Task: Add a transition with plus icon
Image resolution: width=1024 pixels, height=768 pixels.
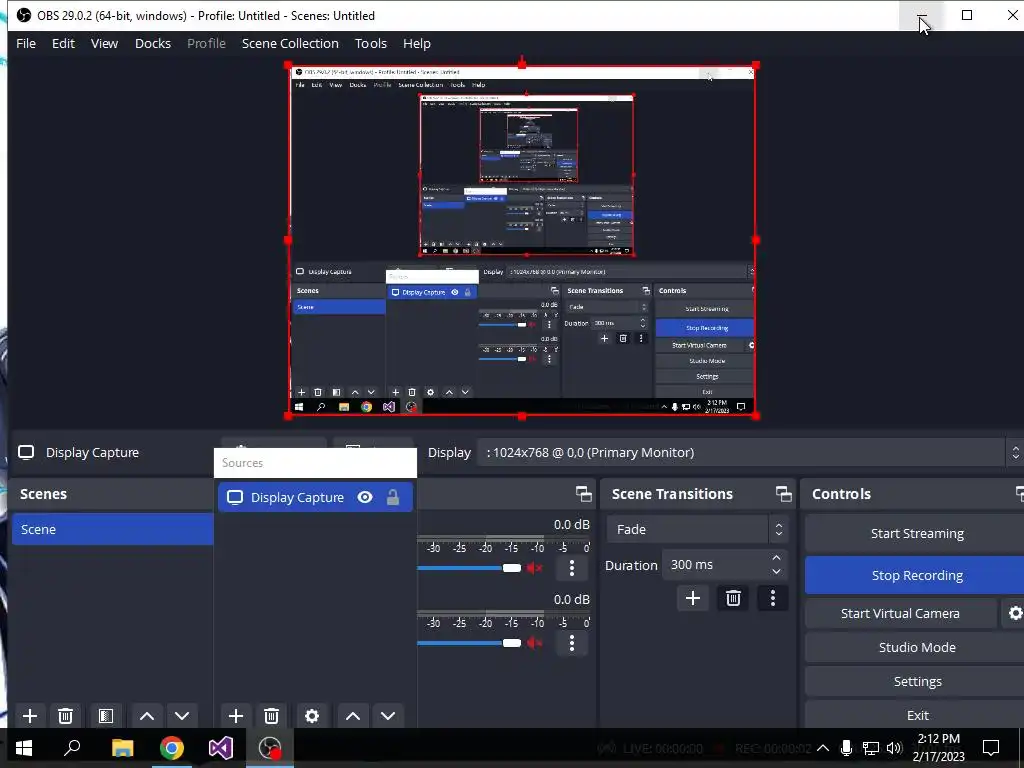Action: [x=693, y=598]
